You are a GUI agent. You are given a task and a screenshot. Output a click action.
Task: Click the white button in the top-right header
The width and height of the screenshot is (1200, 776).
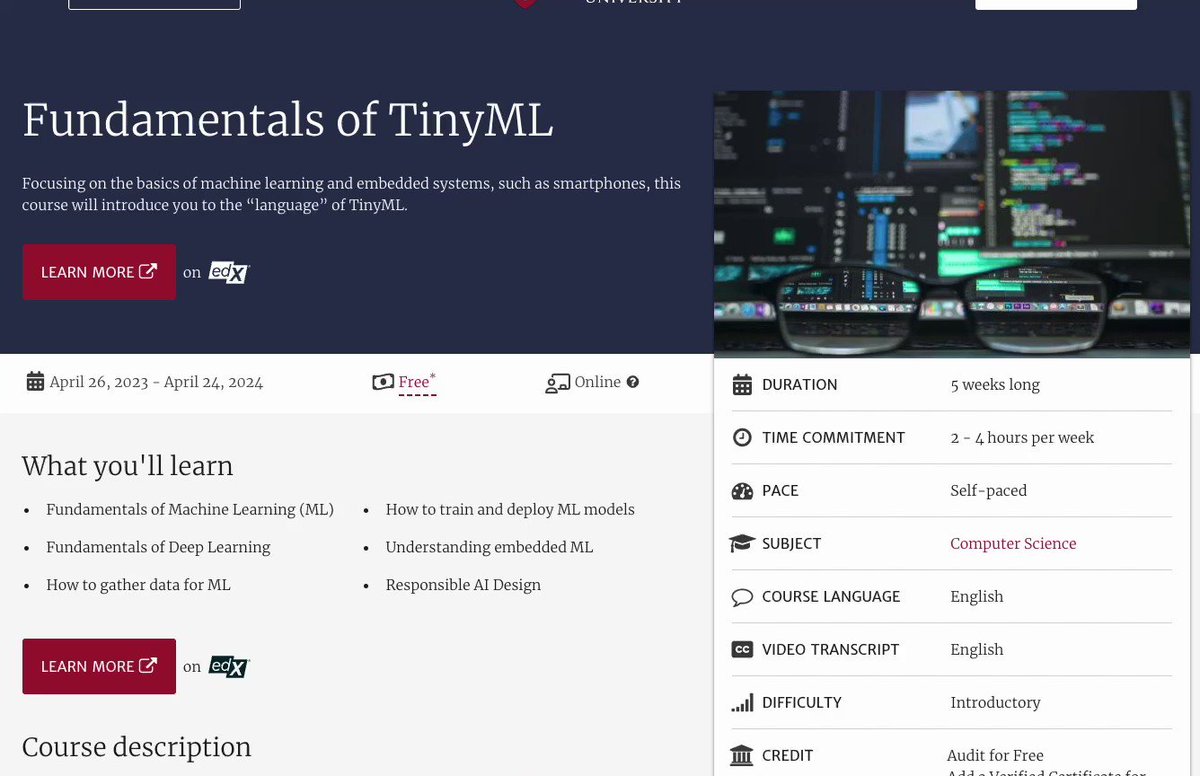(x=1056, y=4)
